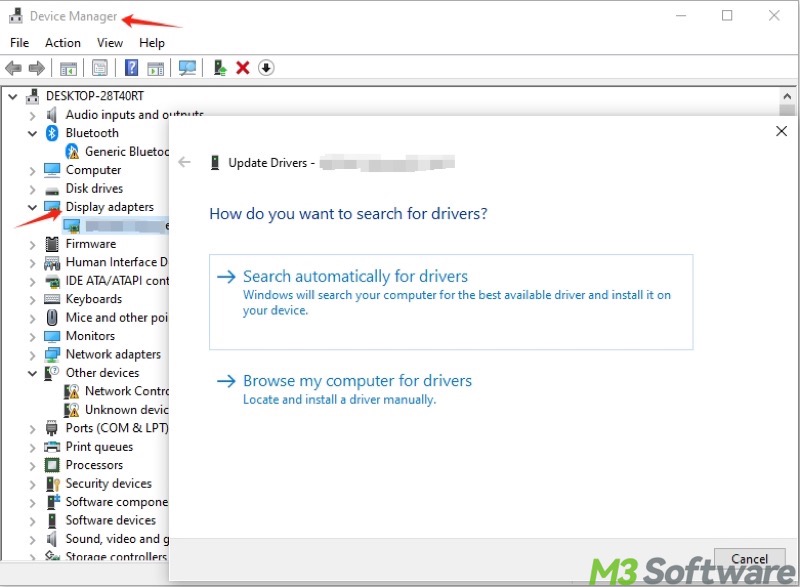Open the View menu
This screenshot has width=800, height=587.
(110, 43)
